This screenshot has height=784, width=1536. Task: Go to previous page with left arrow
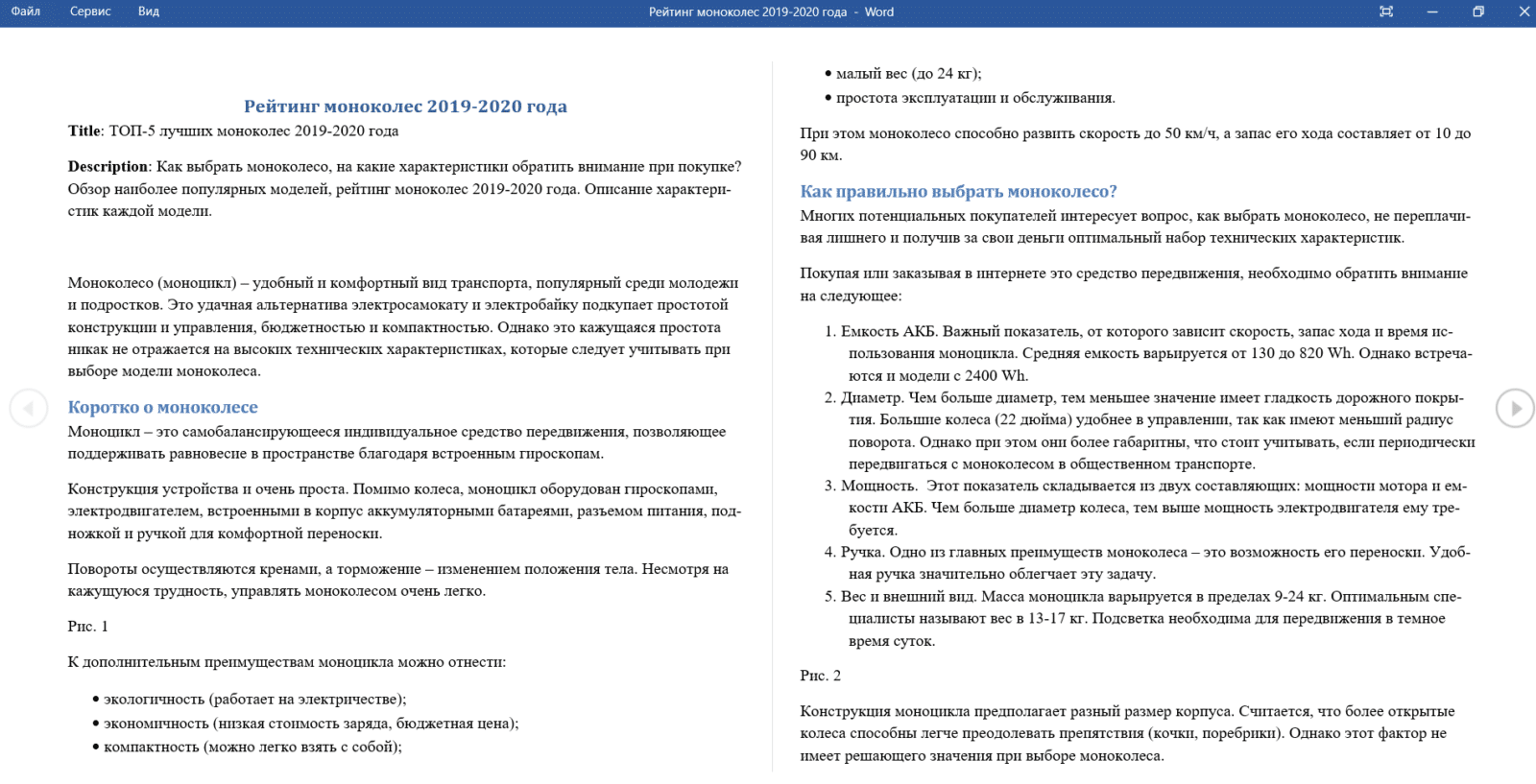pos(29,409)
